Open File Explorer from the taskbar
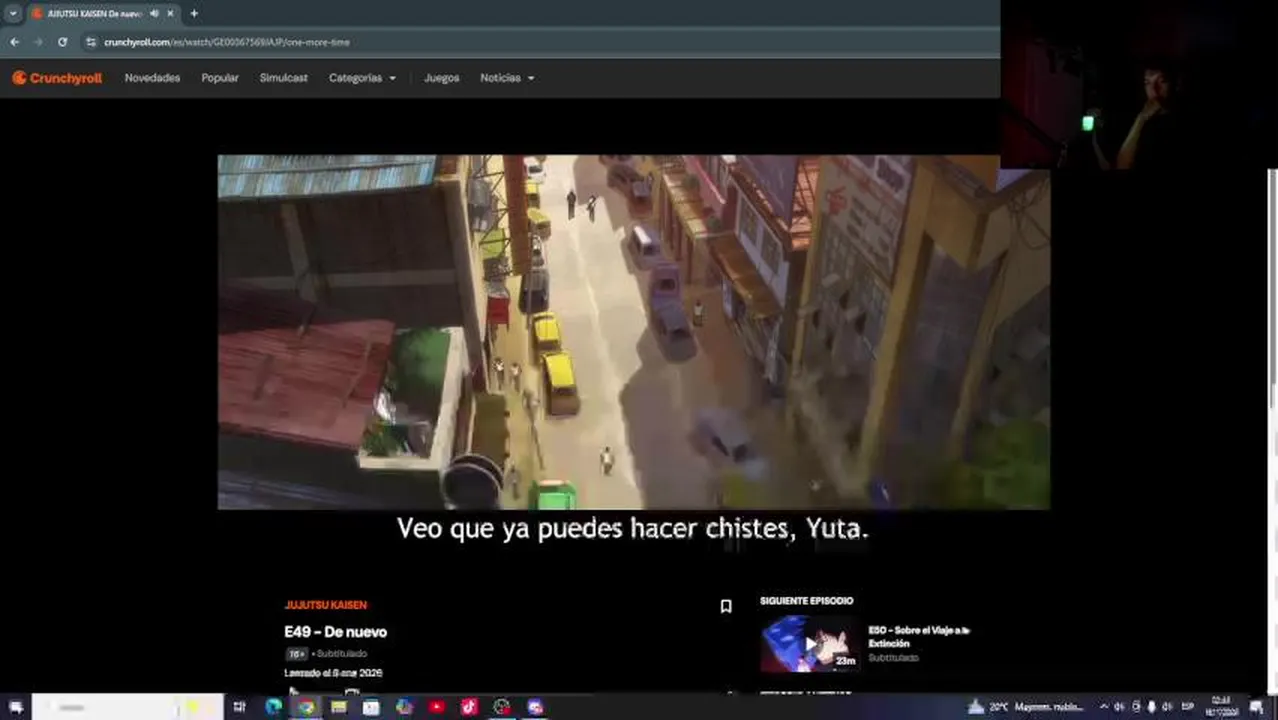This screenshot has width=1278, height=720. point(339,707)
